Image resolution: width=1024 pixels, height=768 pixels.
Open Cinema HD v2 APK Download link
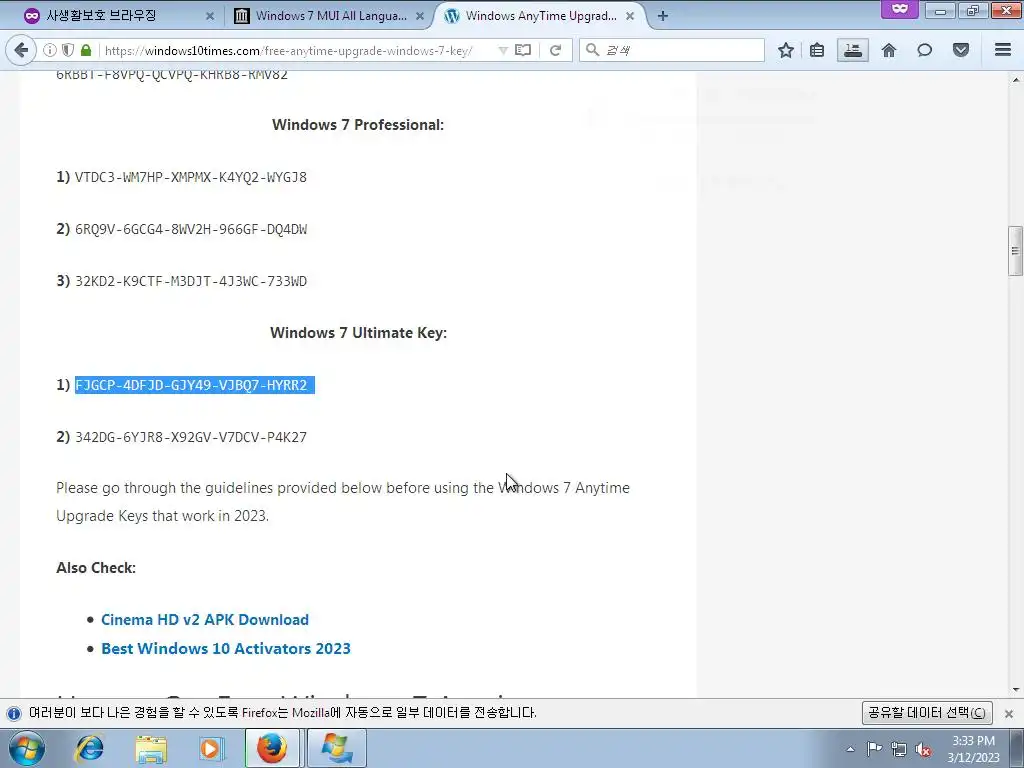pyautogui.click(x=204, y=620)
